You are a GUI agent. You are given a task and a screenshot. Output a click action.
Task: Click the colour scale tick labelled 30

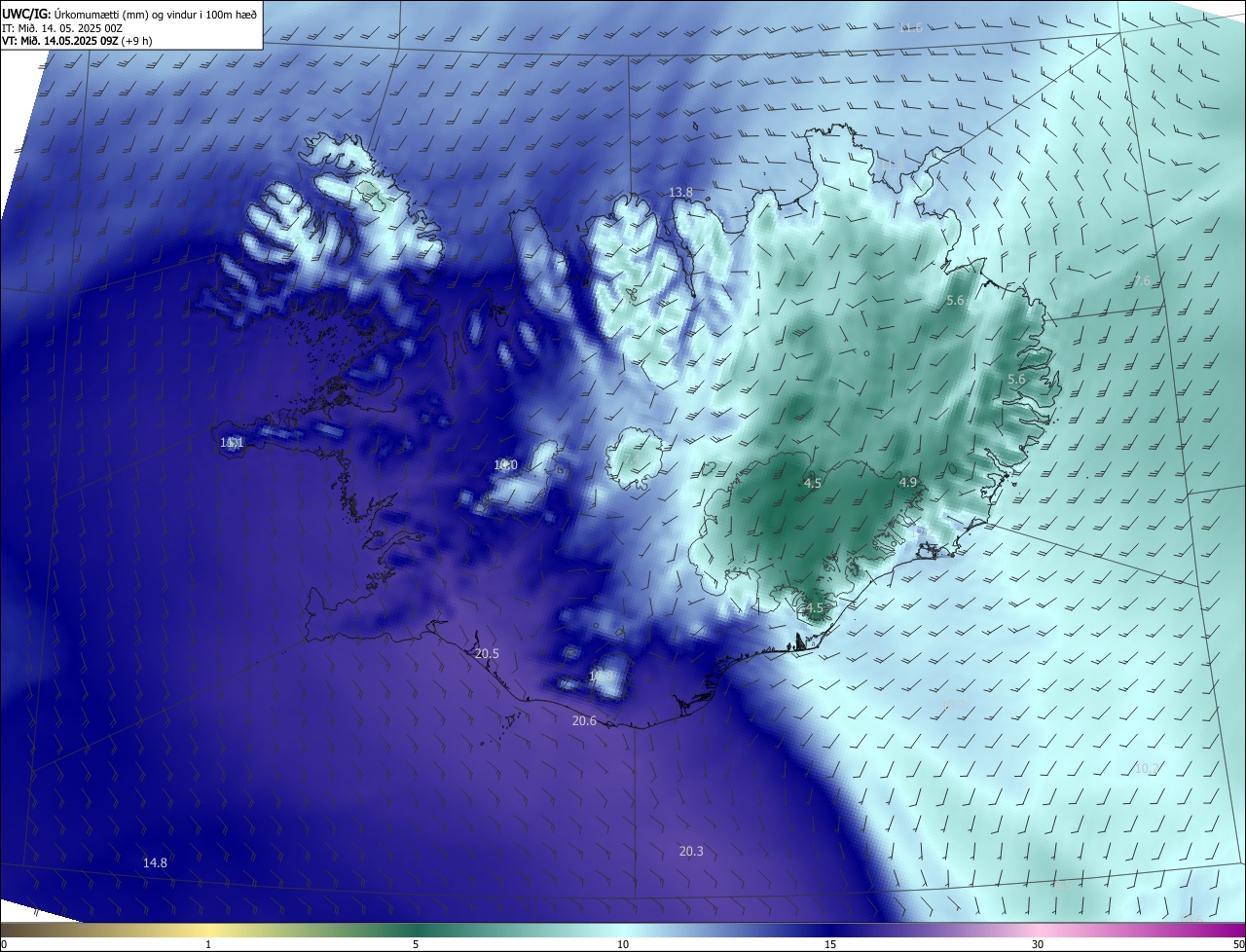pyautogui.click(x=1038, y=945)
